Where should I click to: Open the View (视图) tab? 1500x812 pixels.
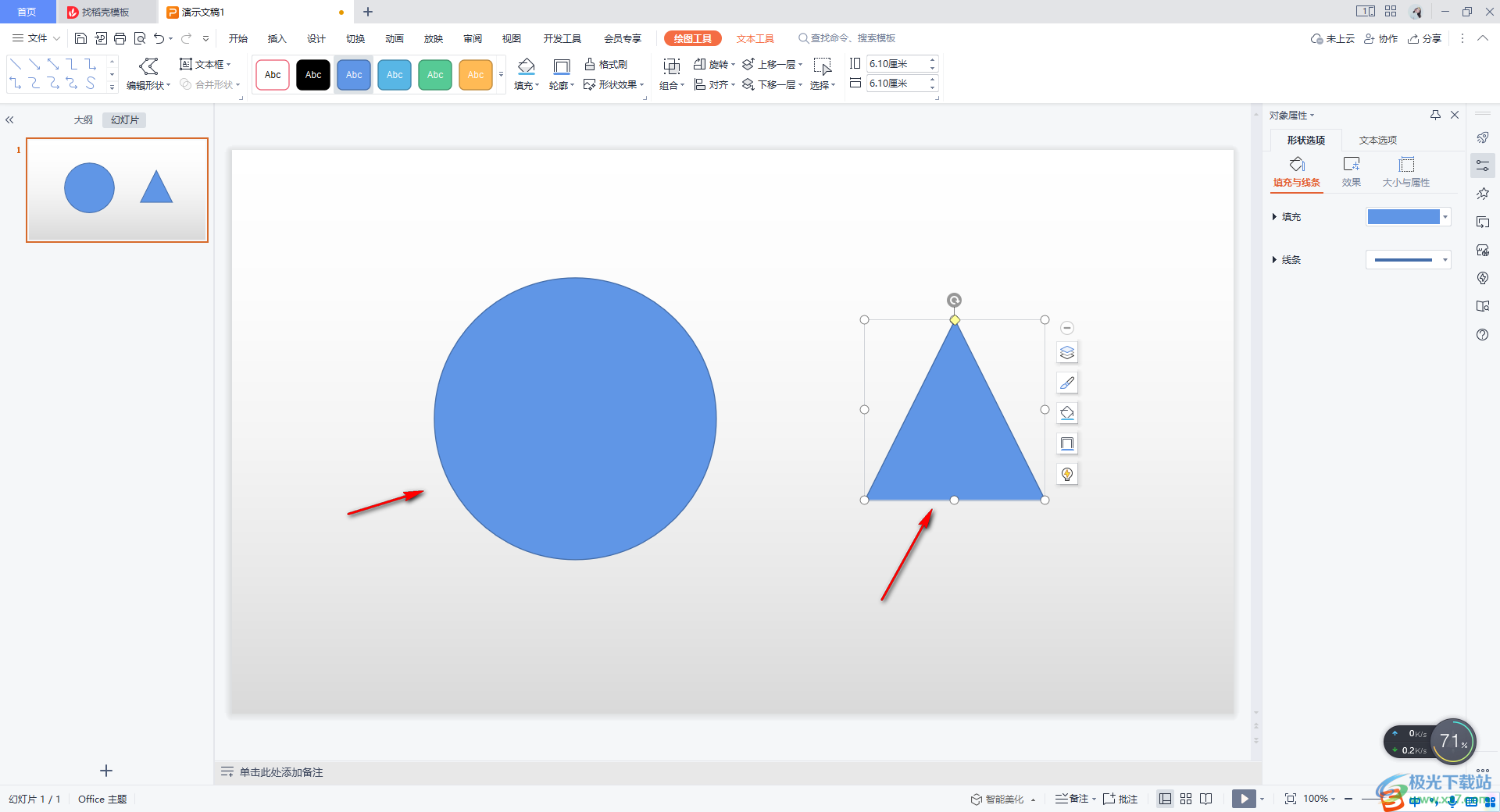click(512, 38)
